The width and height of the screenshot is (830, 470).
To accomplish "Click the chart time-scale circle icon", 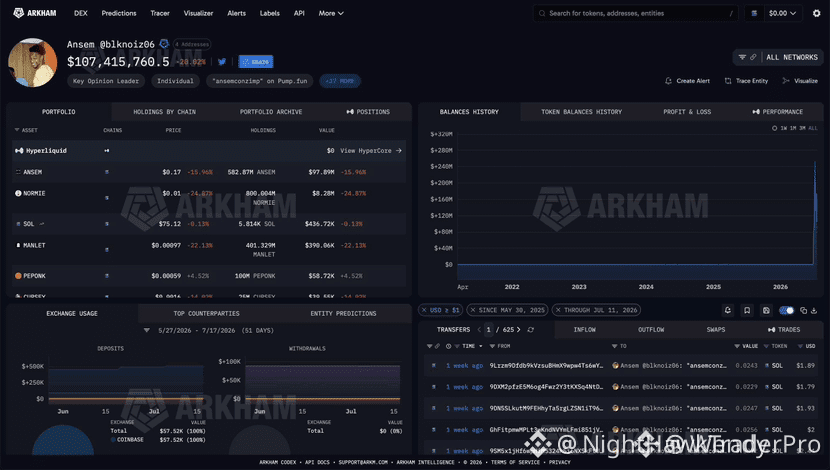I will point(774,128).
